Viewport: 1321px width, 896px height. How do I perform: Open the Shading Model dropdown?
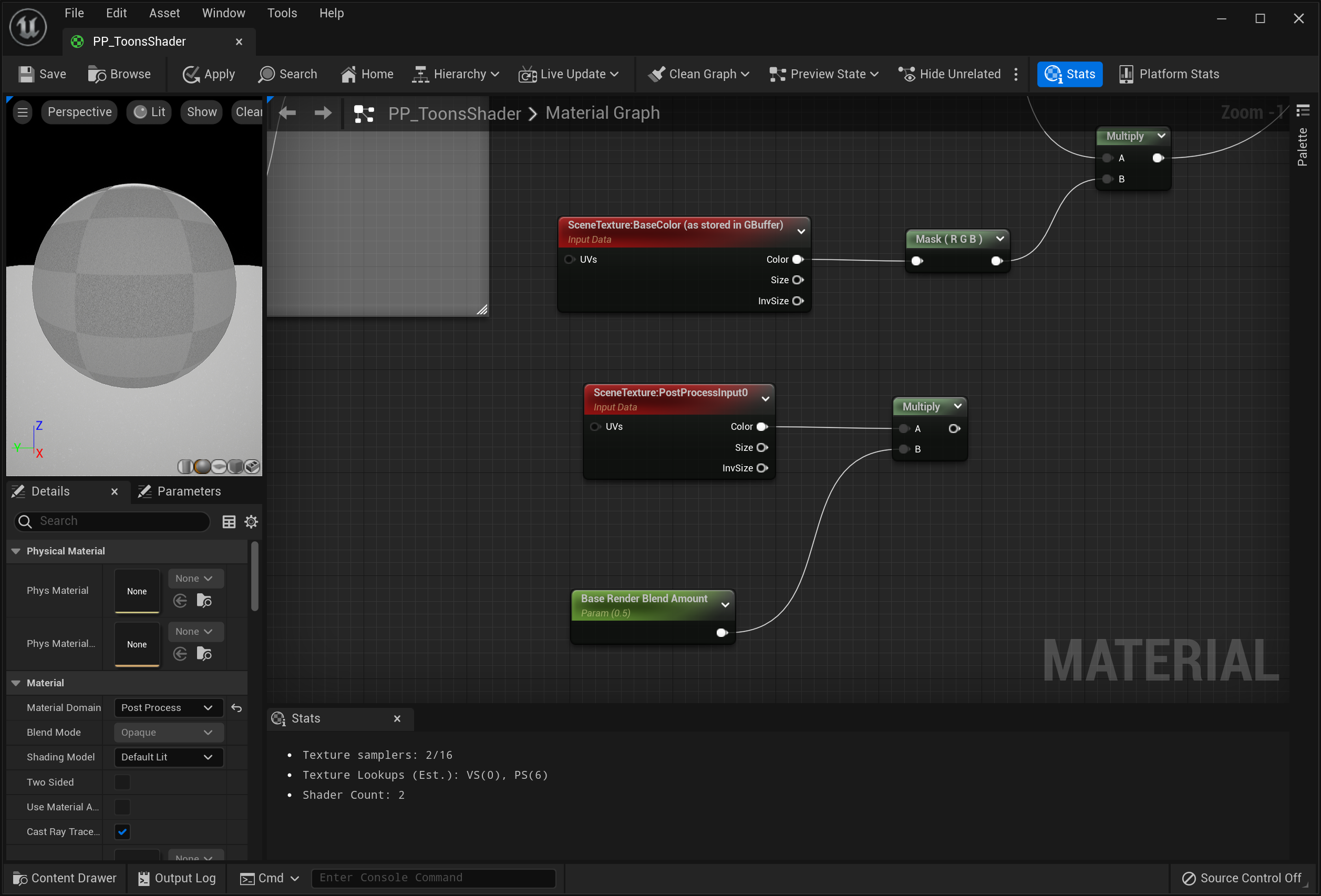click(x=167, y=757)
